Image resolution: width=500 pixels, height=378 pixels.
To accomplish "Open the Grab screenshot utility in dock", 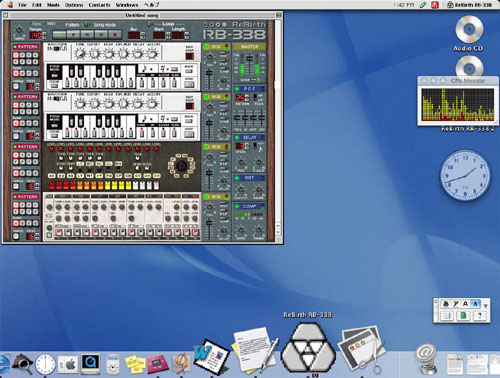I will [x=362, y=349].
